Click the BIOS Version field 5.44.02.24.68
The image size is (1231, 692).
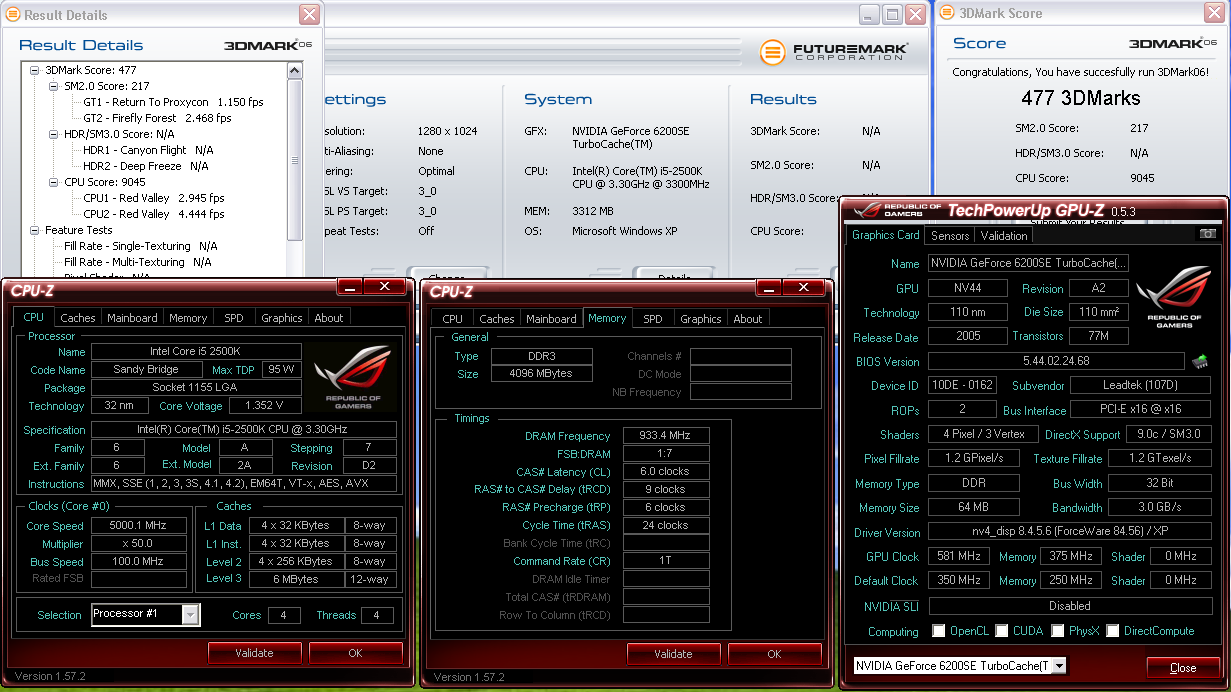coord(1056,361)
